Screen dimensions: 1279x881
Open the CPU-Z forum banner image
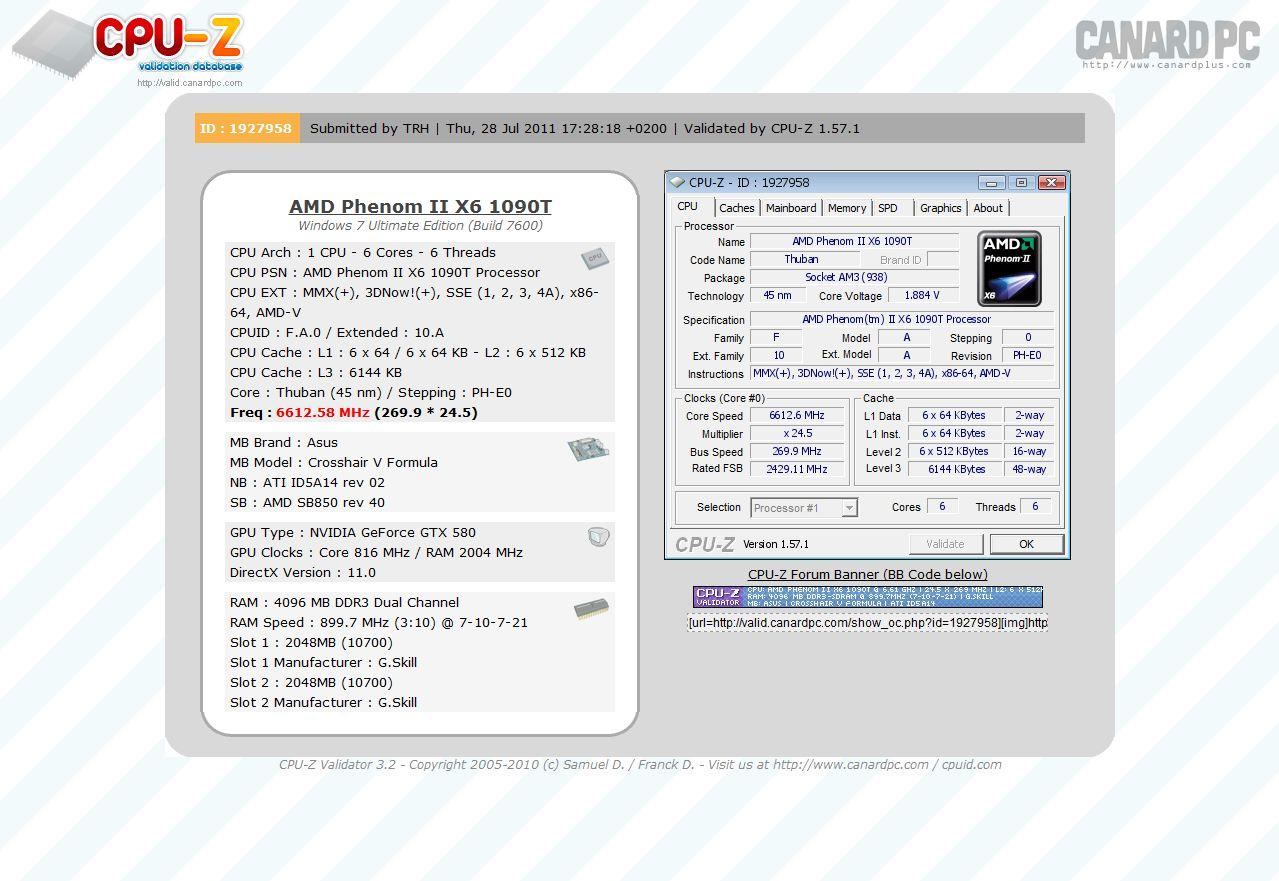point(867,597)
